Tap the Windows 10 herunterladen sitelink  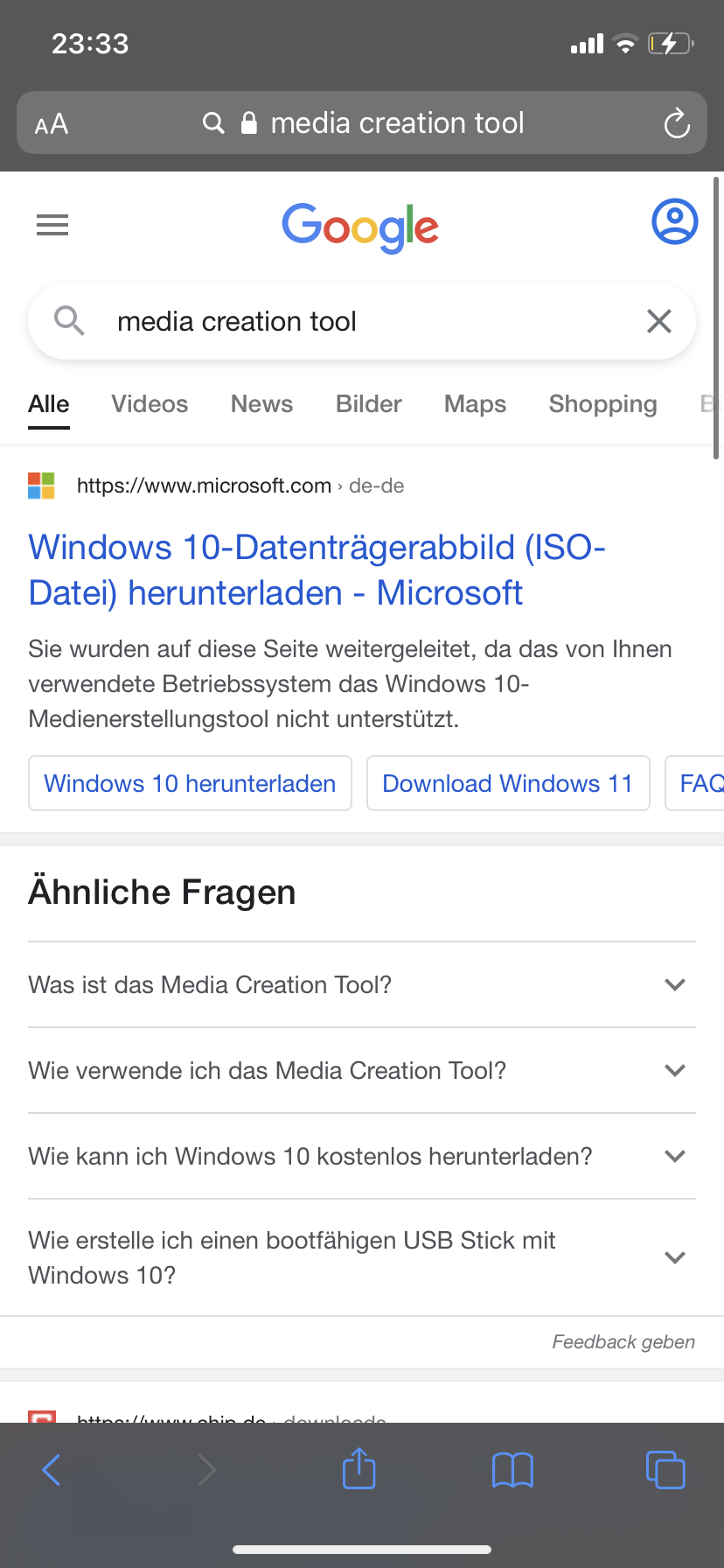coord(190,783)
